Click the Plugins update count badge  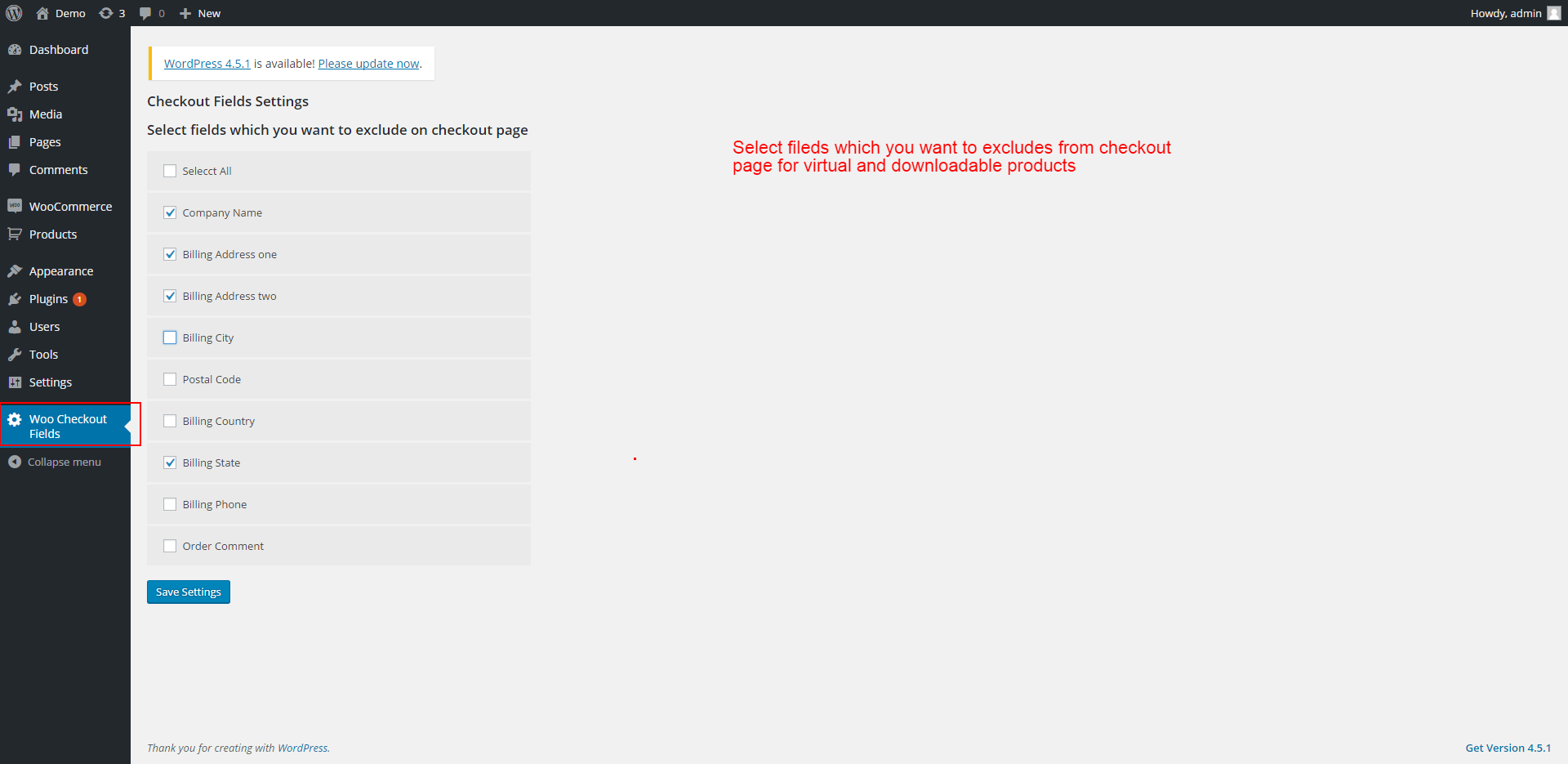tap(79, 299)
